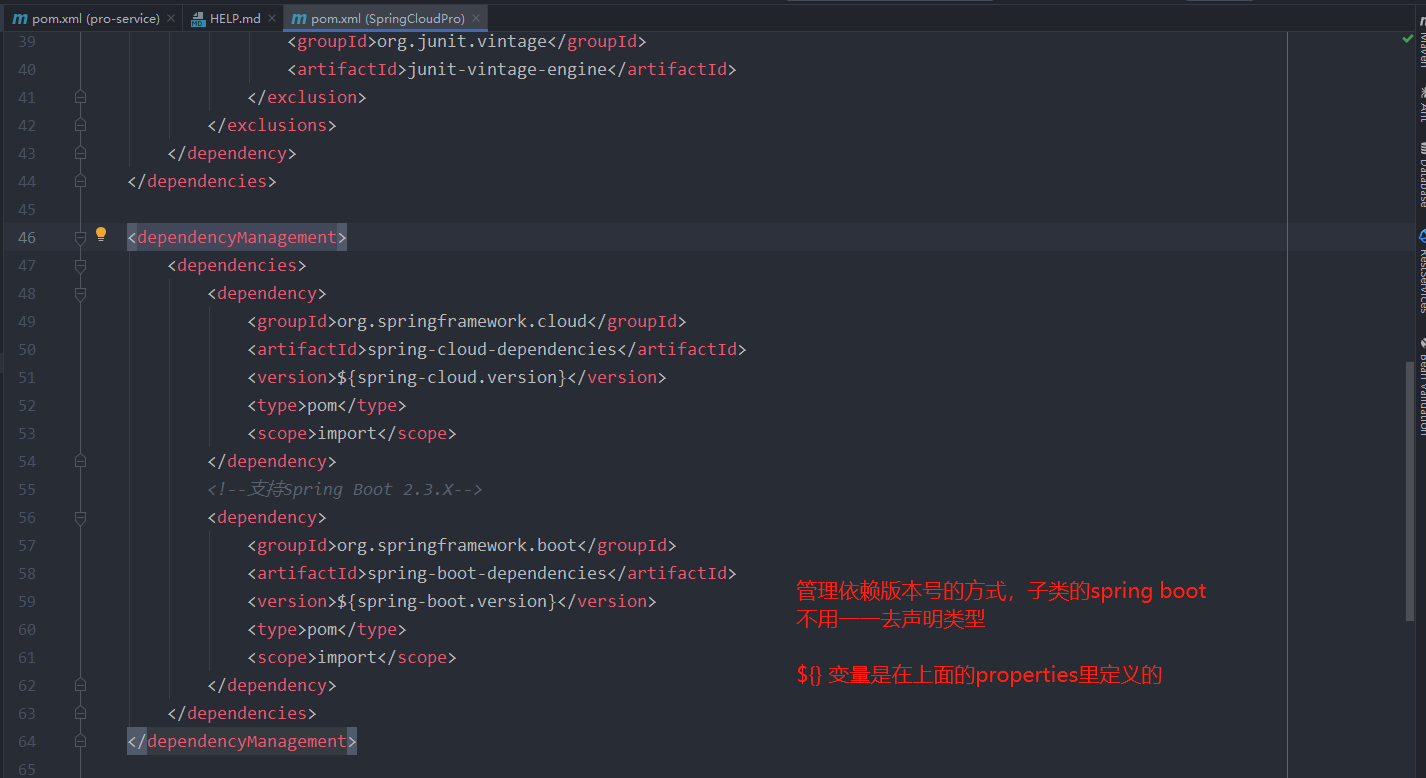Close the pom.xml (SpringCloudPro) tab

476,19
